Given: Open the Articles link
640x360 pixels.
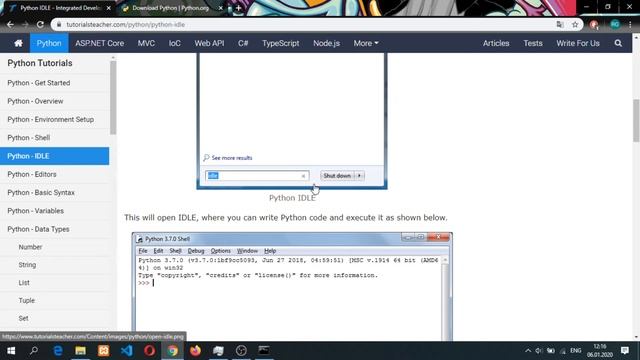Looking at the screenshot, I should click(496, 43).
